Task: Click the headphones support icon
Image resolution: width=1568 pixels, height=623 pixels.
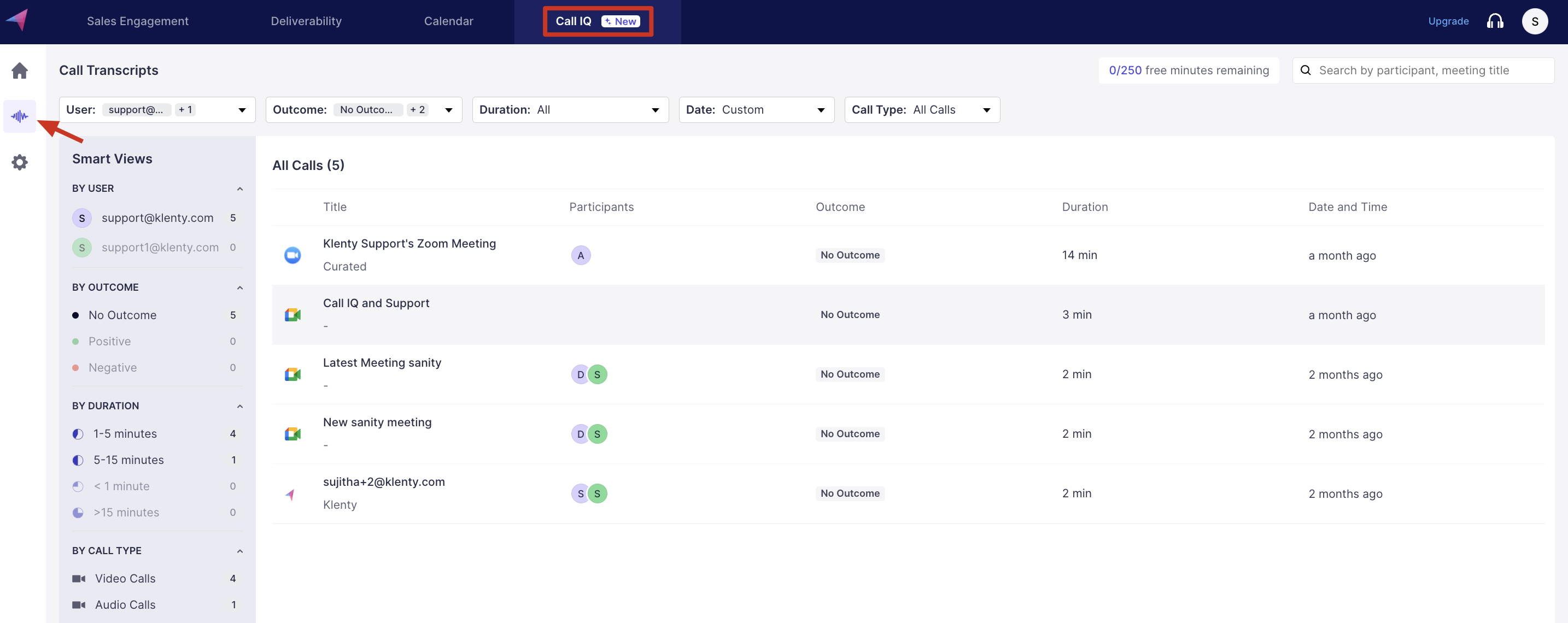Action: click(1494, 21)
